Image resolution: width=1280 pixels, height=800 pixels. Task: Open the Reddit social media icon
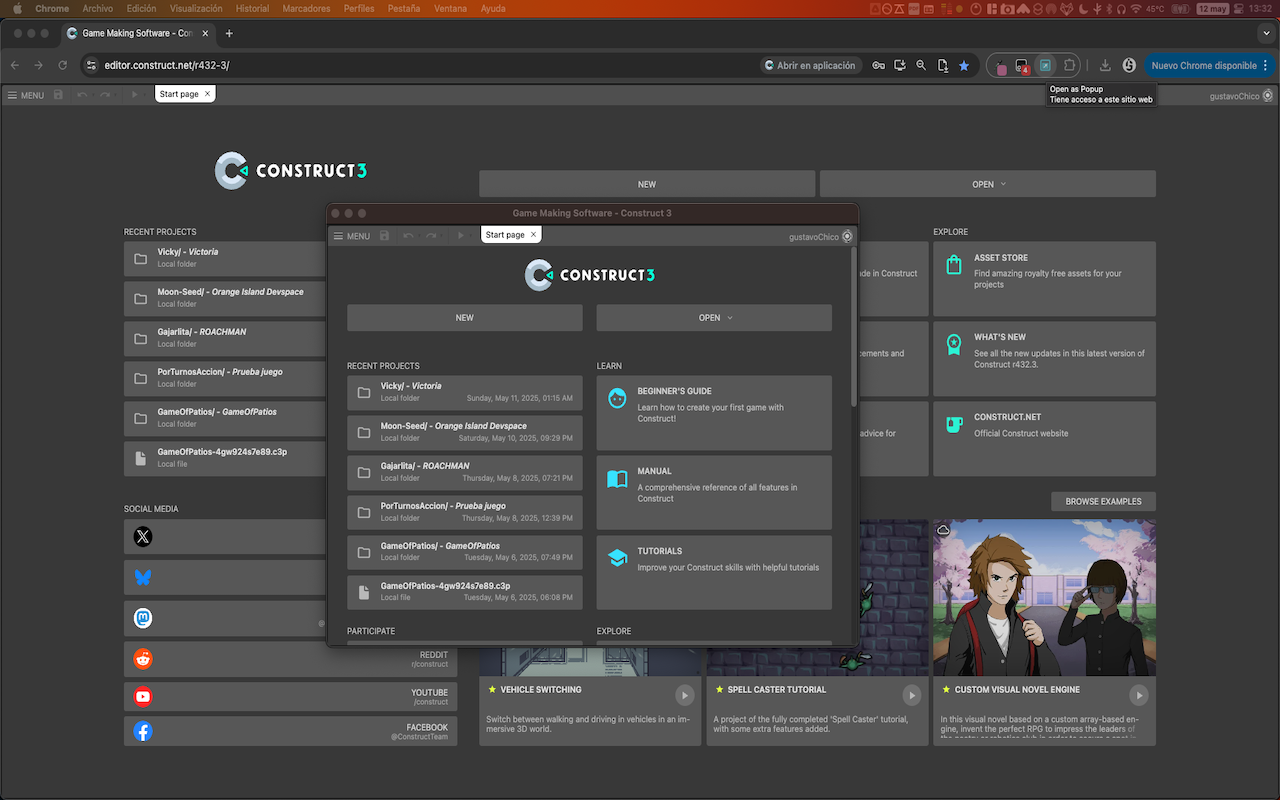point(143,659)
